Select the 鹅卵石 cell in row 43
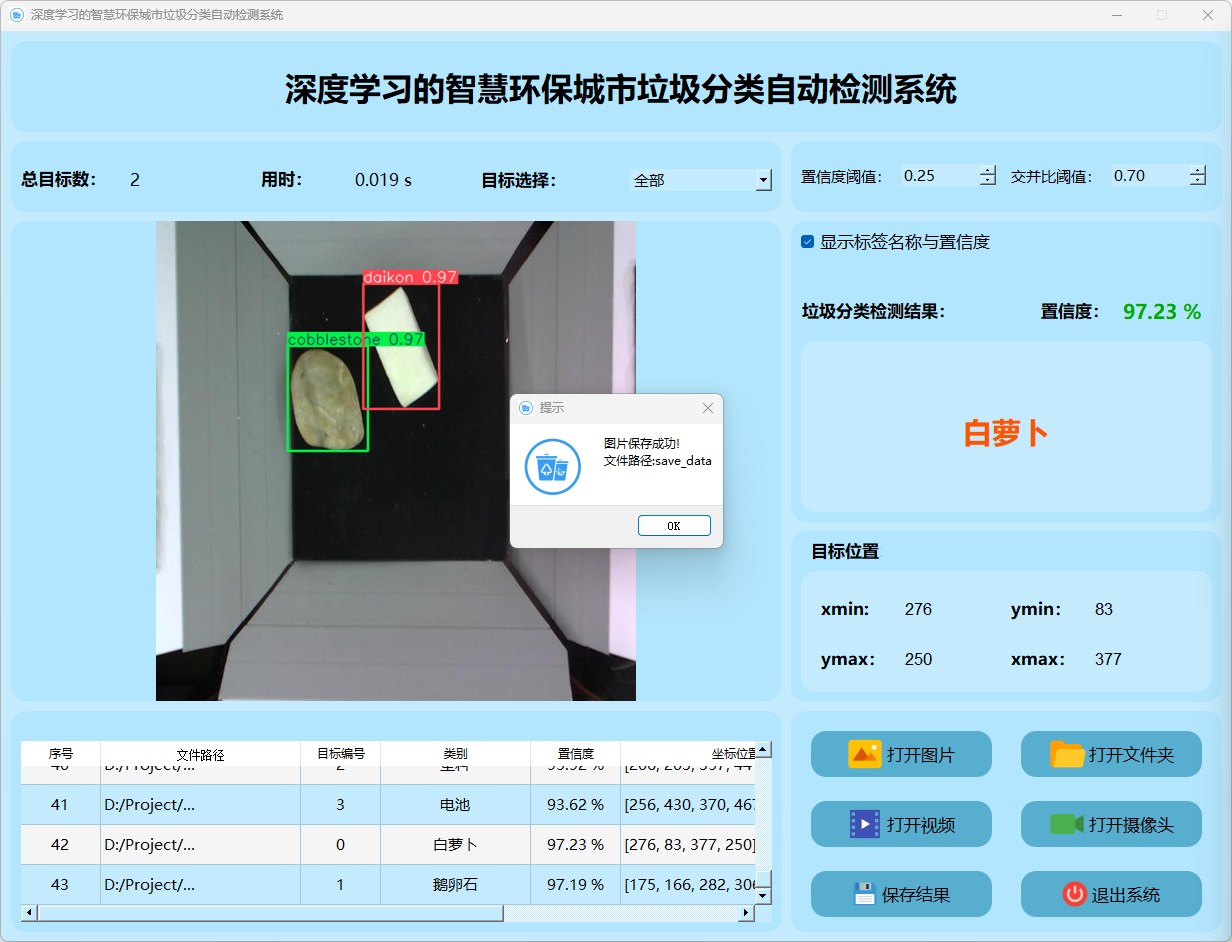Screen dimensions: 1232x942 click(455, 885)
